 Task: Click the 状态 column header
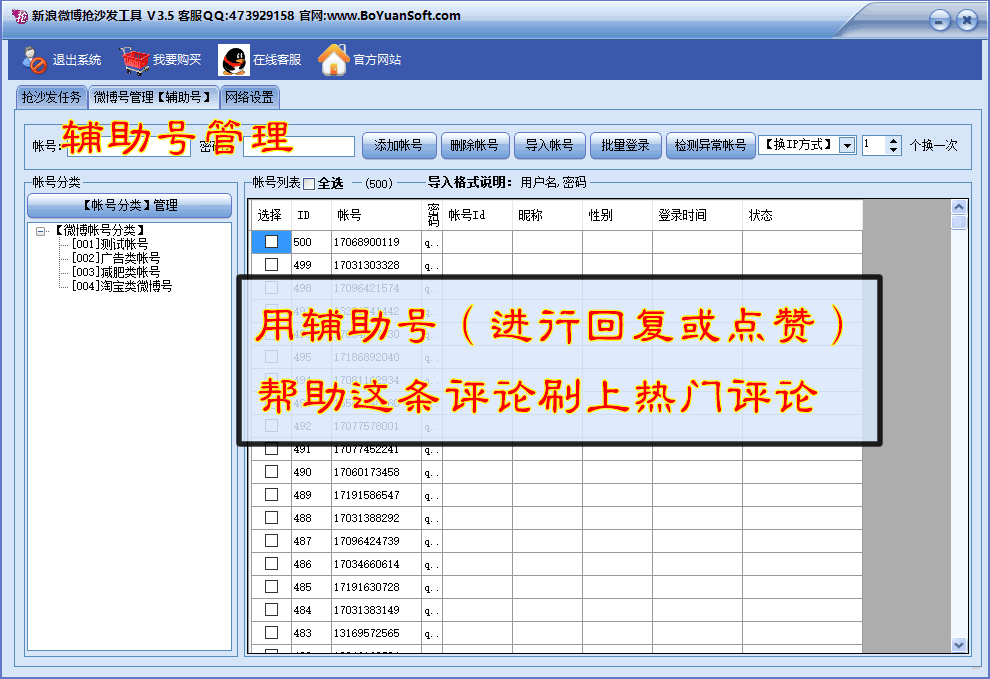tap(802, 215)
